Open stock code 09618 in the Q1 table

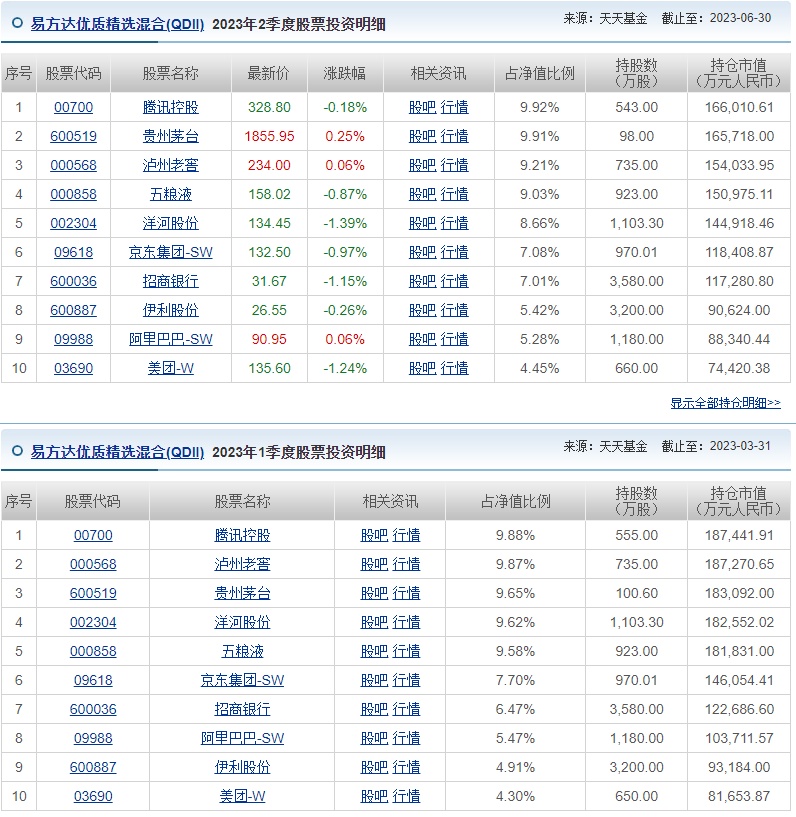click(x=93, y=680)
